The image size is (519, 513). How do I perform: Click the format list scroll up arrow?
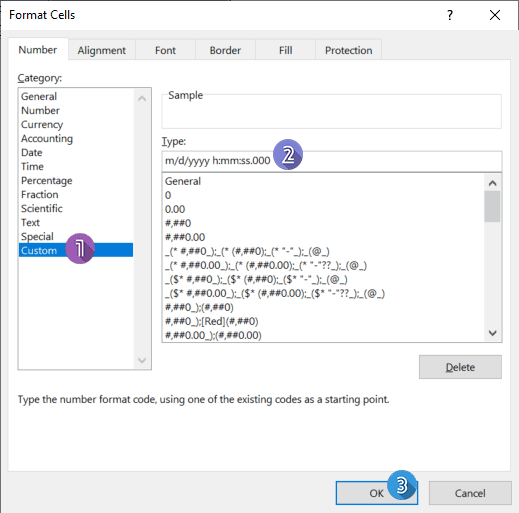[x=492, y=183]
